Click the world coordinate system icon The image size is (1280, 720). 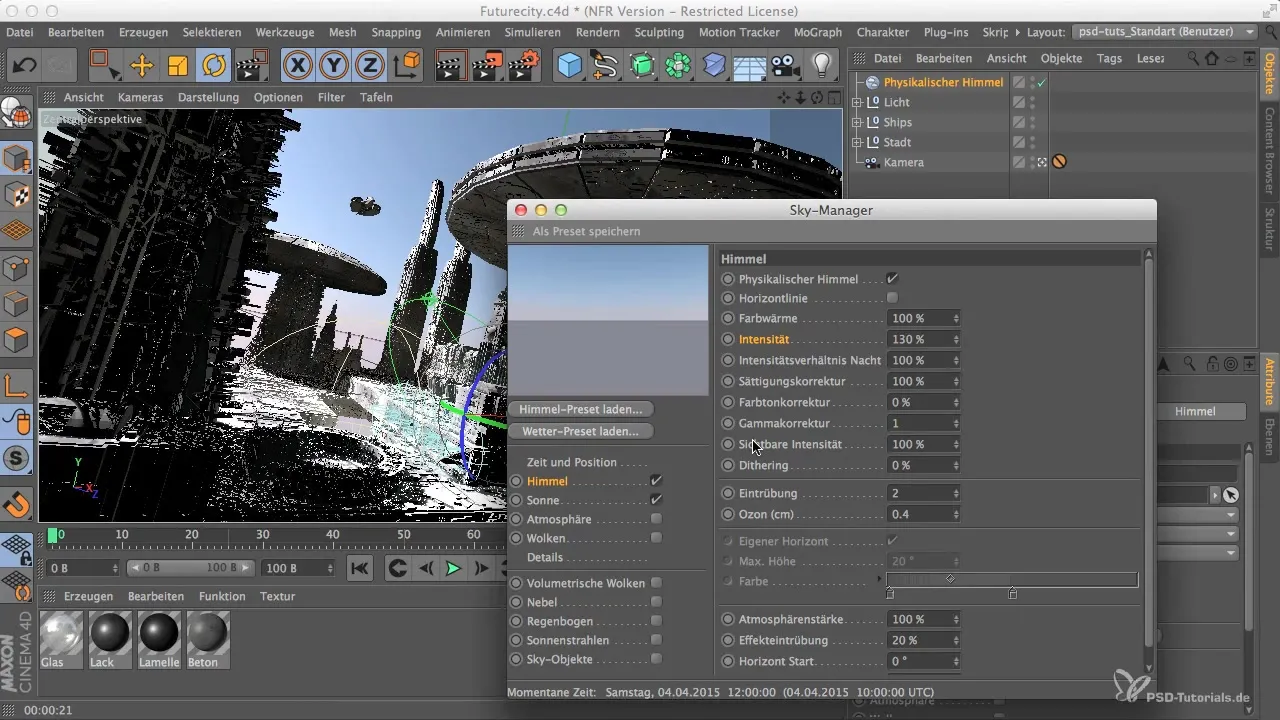(407, 67)
